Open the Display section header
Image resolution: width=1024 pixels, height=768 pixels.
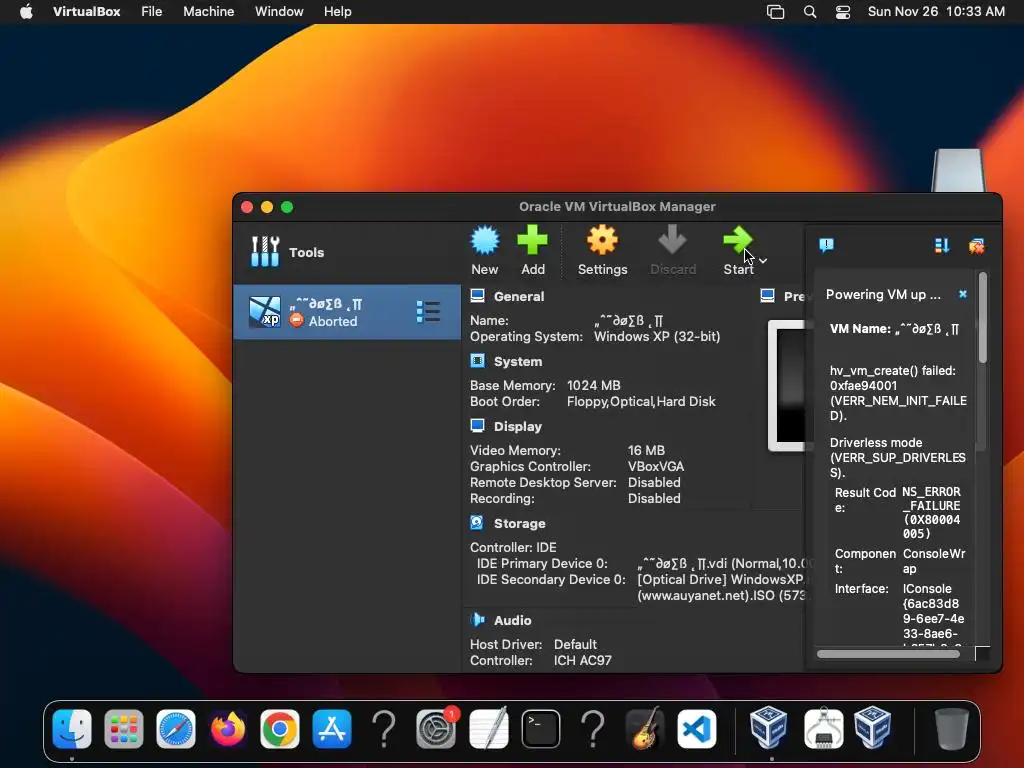[518, 426]
